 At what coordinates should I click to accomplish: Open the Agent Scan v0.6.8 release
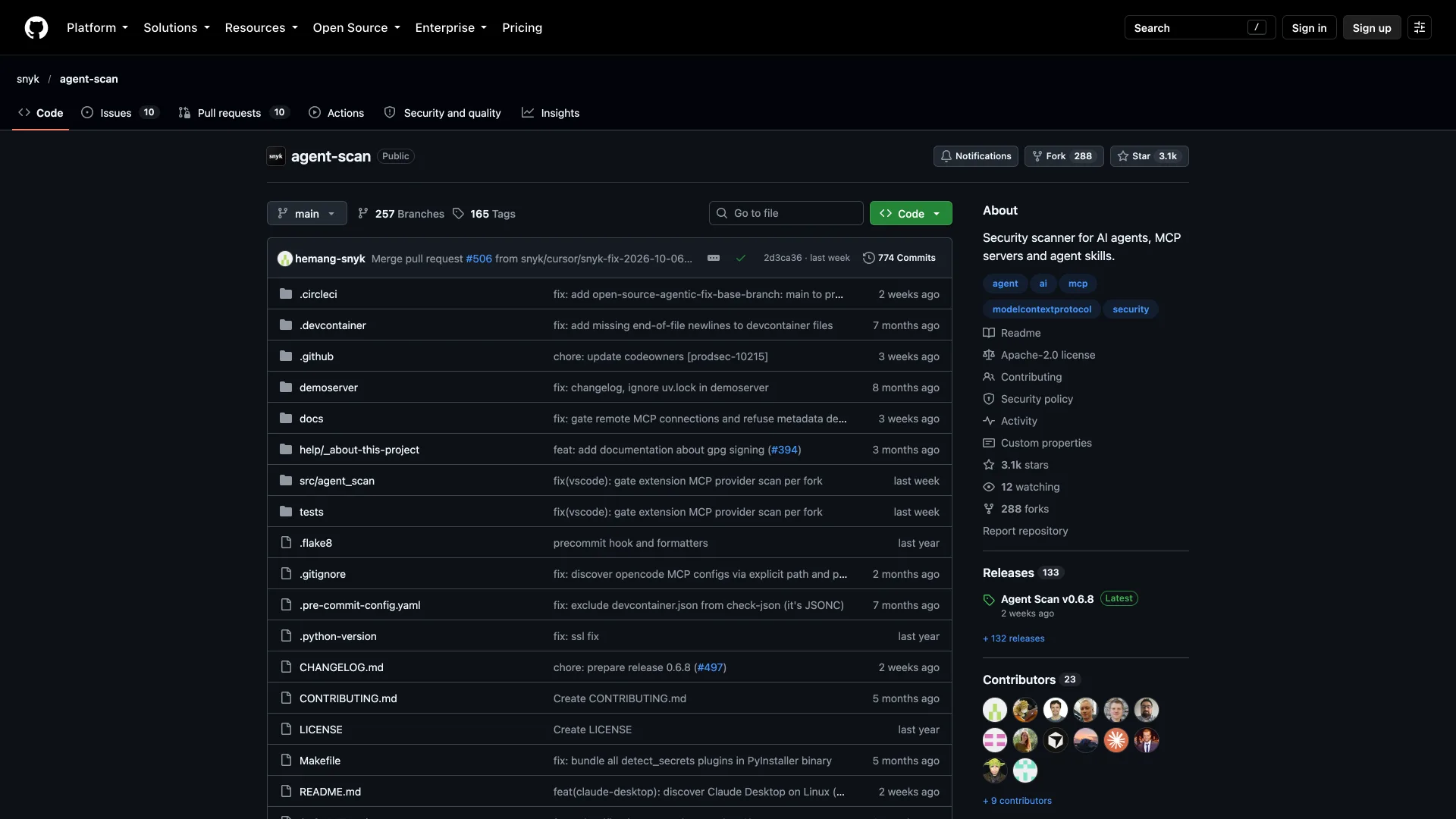click(x=1047, y=599)
